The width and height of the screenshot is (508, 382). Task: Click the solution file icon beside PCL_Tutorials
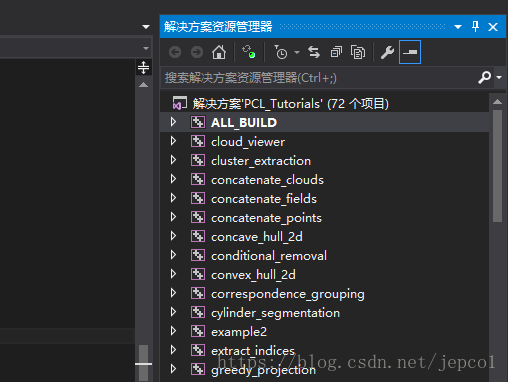tap(180, 103)
